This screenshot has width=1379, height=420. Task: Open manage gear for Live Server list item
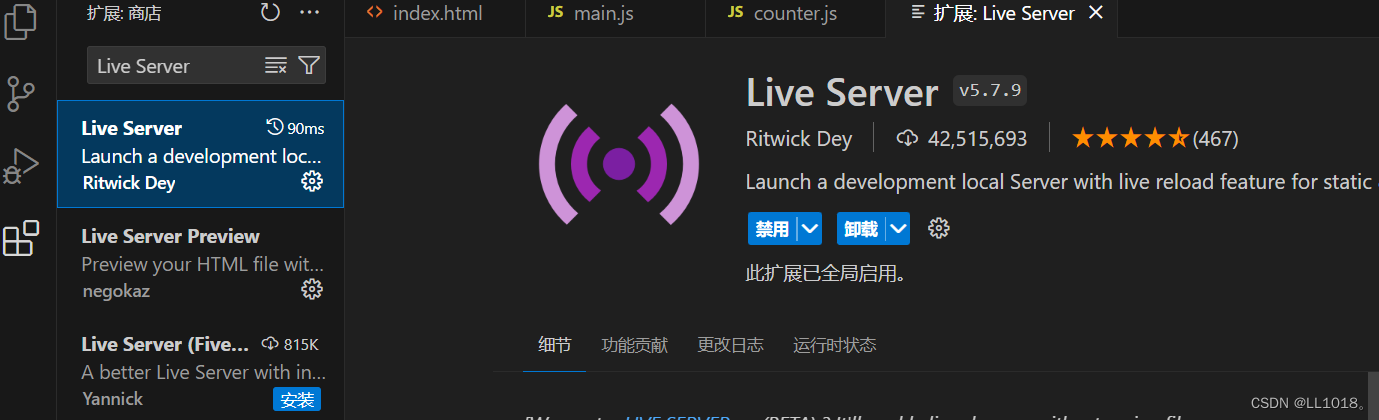click(312, 181)
